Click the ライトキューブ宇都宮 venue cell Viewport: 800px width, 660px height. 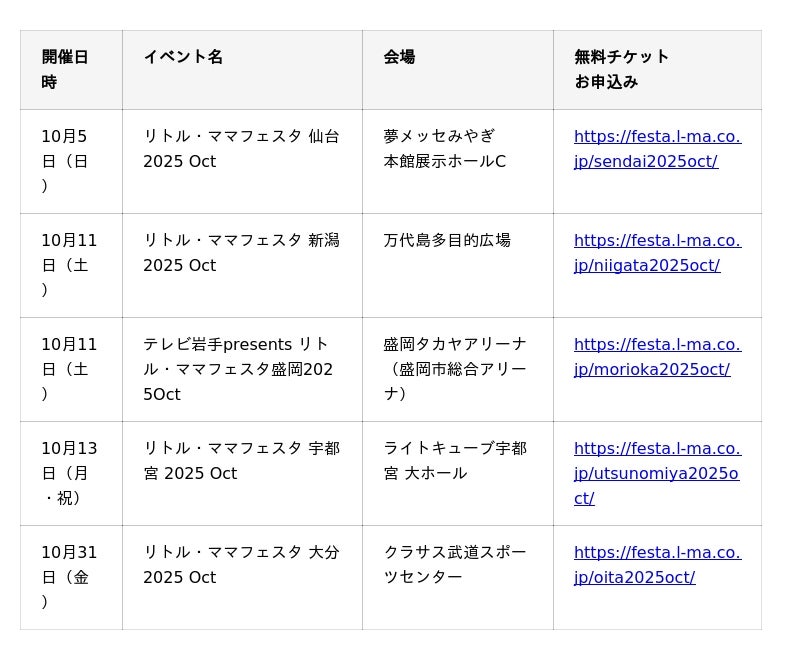tap(455, 461)
